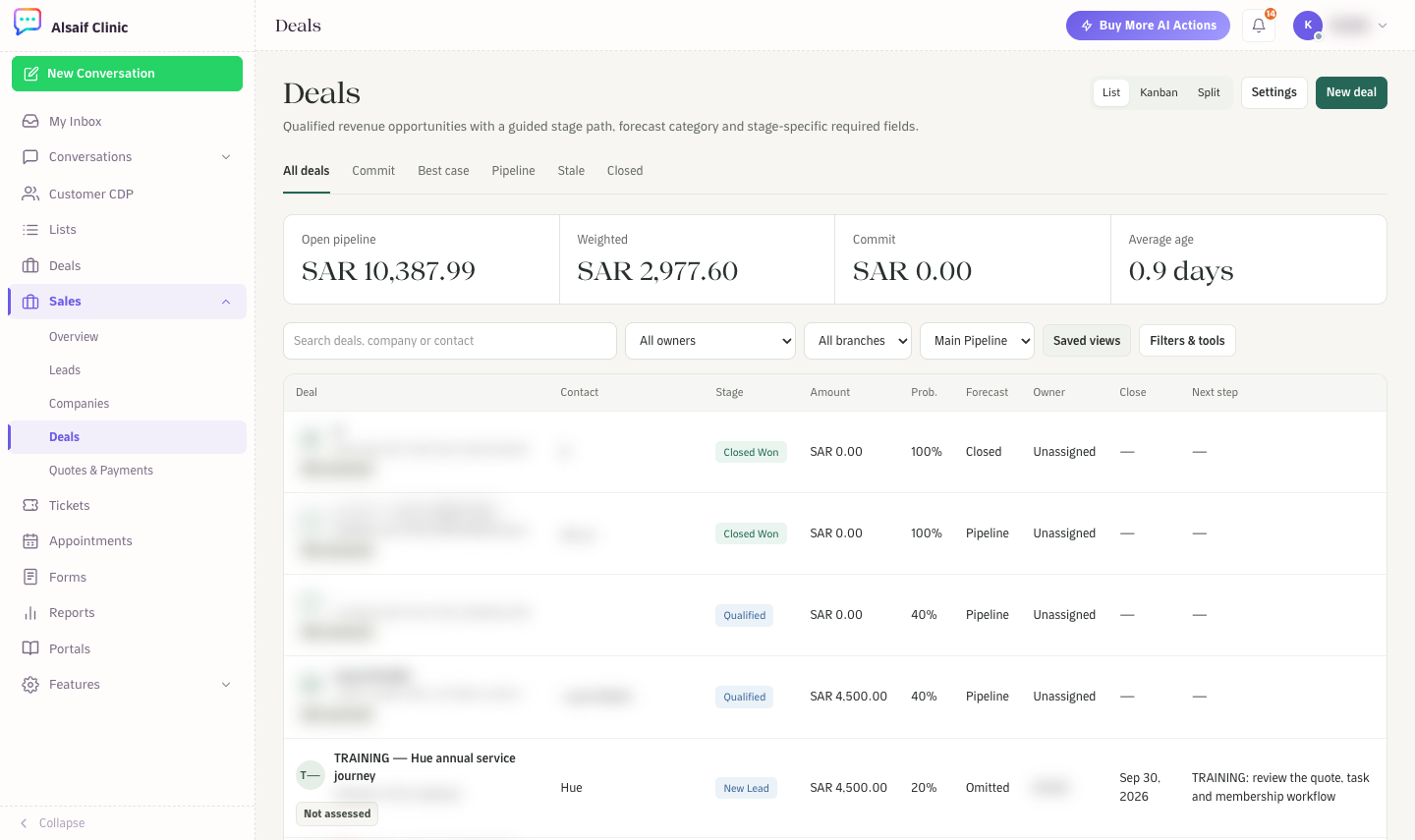Open the All branches dropdown
Viewport: 1415px width, 840px height.
pyautogui.click(x=858, y=341)
